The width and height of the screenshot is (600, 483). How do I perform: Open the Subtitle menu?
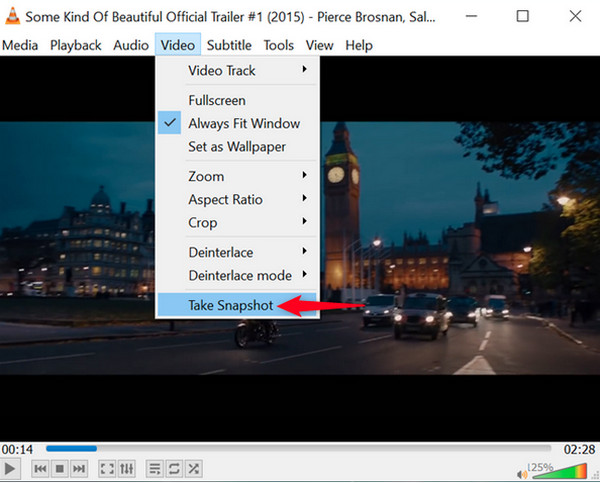click(x=229, y=45)
